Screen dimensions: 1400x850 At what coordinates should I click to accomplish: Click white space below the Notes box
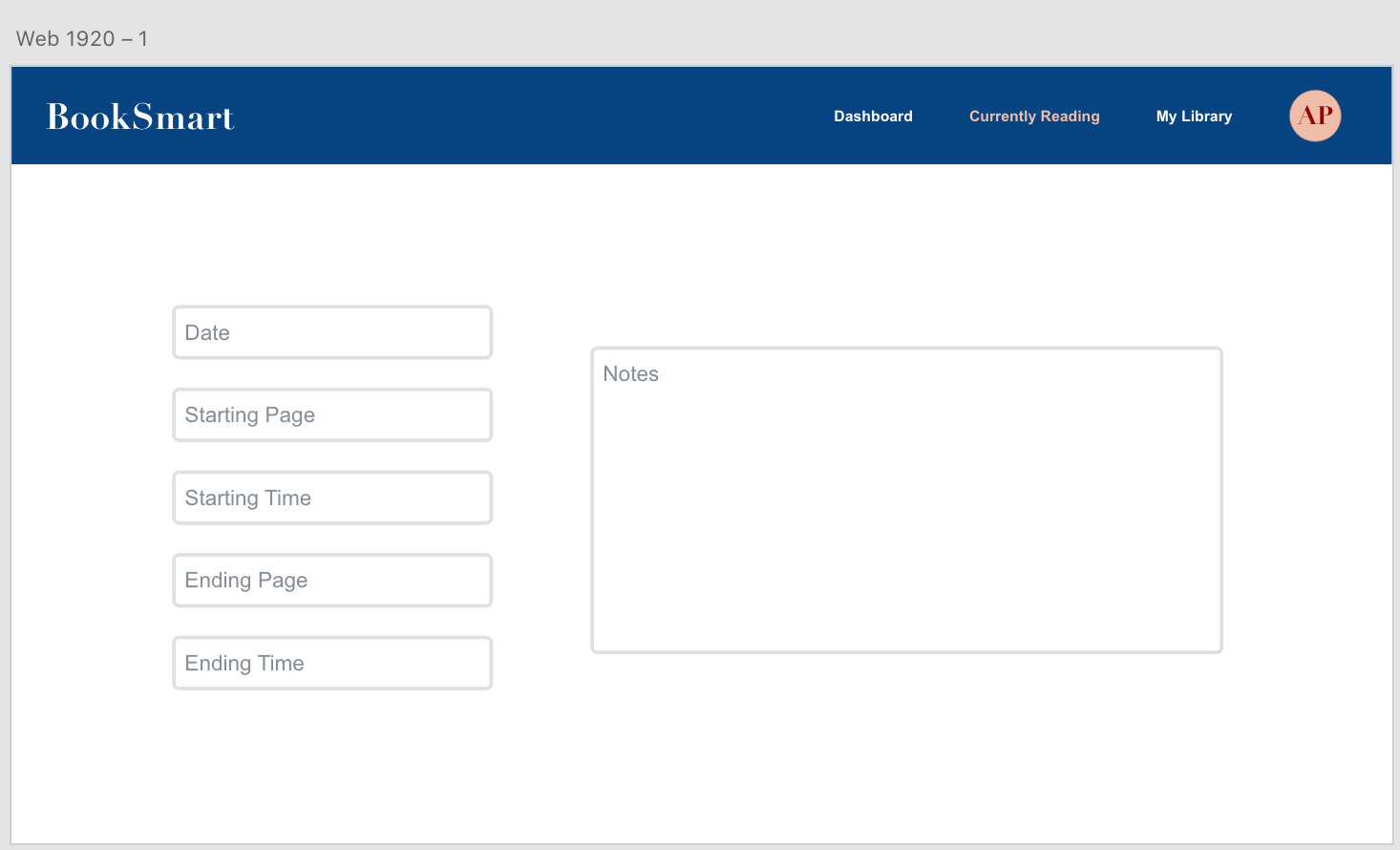pyautogui.click(x=906, y=745)
